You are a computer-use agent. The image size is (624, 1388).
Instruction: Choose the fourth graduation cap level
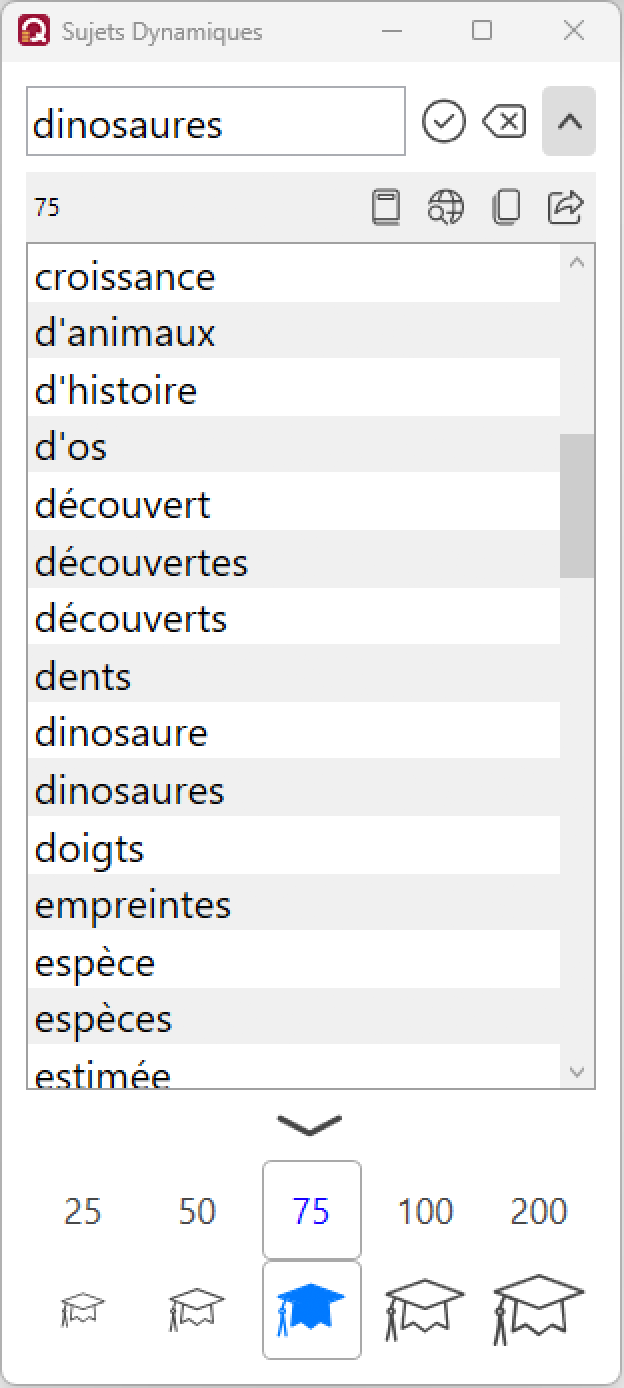(x=424, y=1308)
